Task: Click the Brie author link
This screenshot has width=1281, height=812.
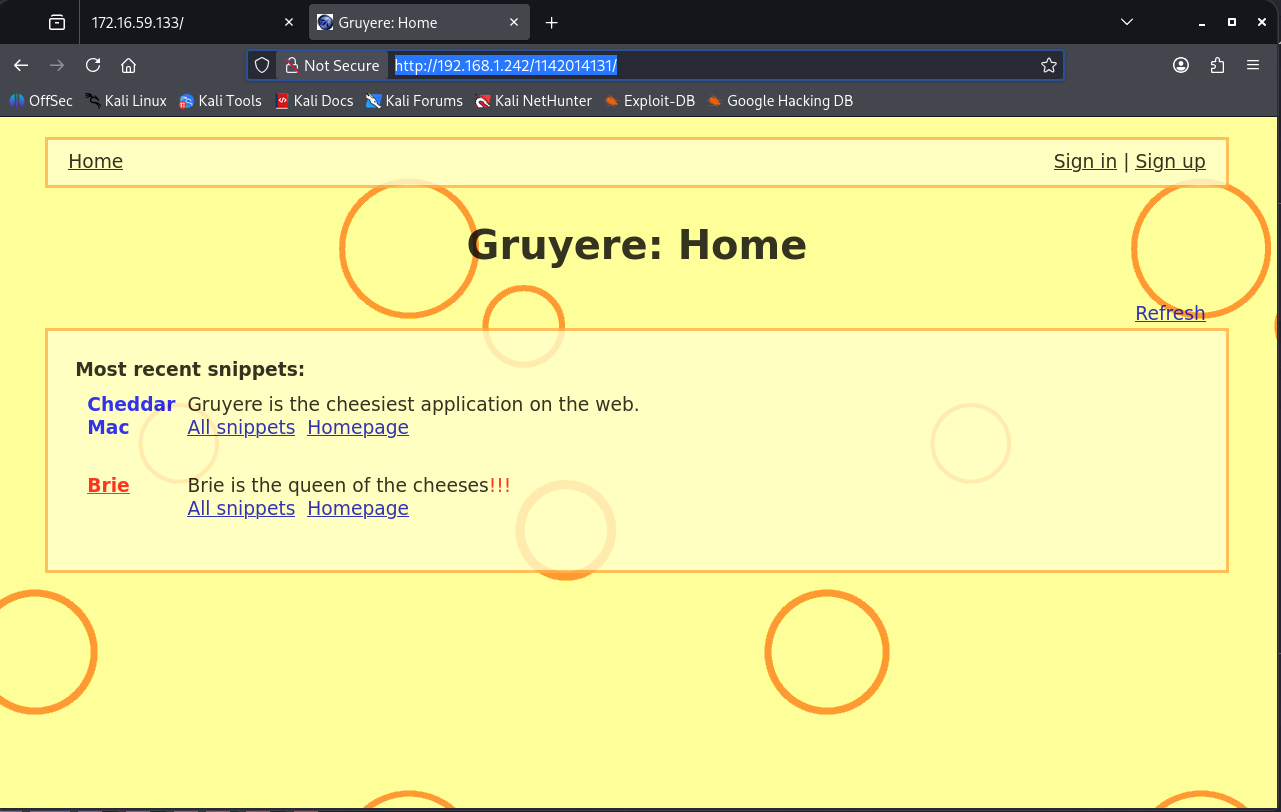Action: point(108,485)
